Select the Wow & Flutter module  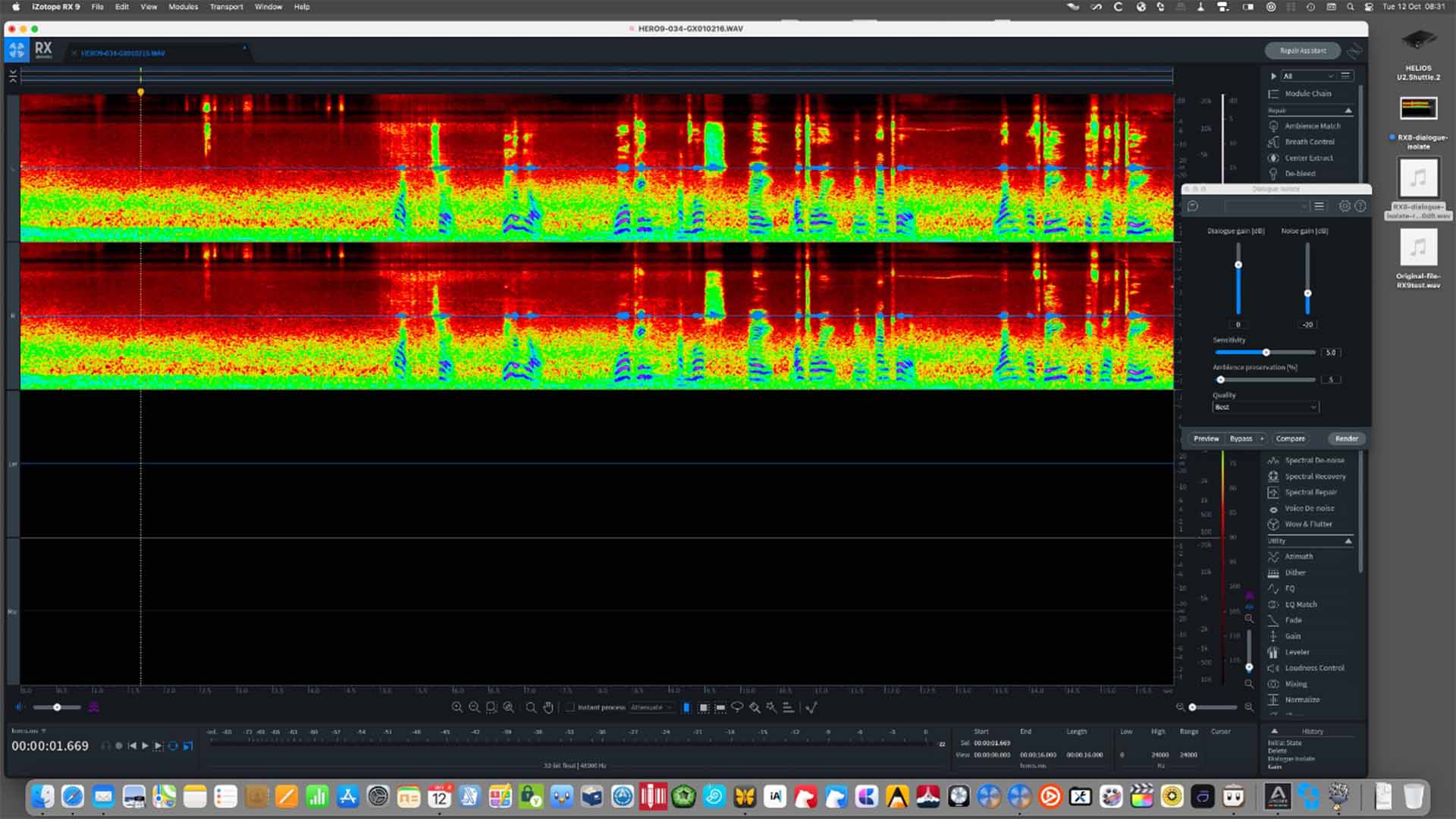coord(1307,524)
